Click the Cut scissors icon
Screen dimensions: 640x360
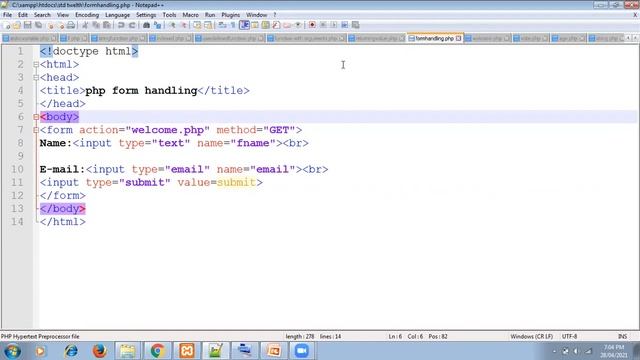tap(85, 25)
